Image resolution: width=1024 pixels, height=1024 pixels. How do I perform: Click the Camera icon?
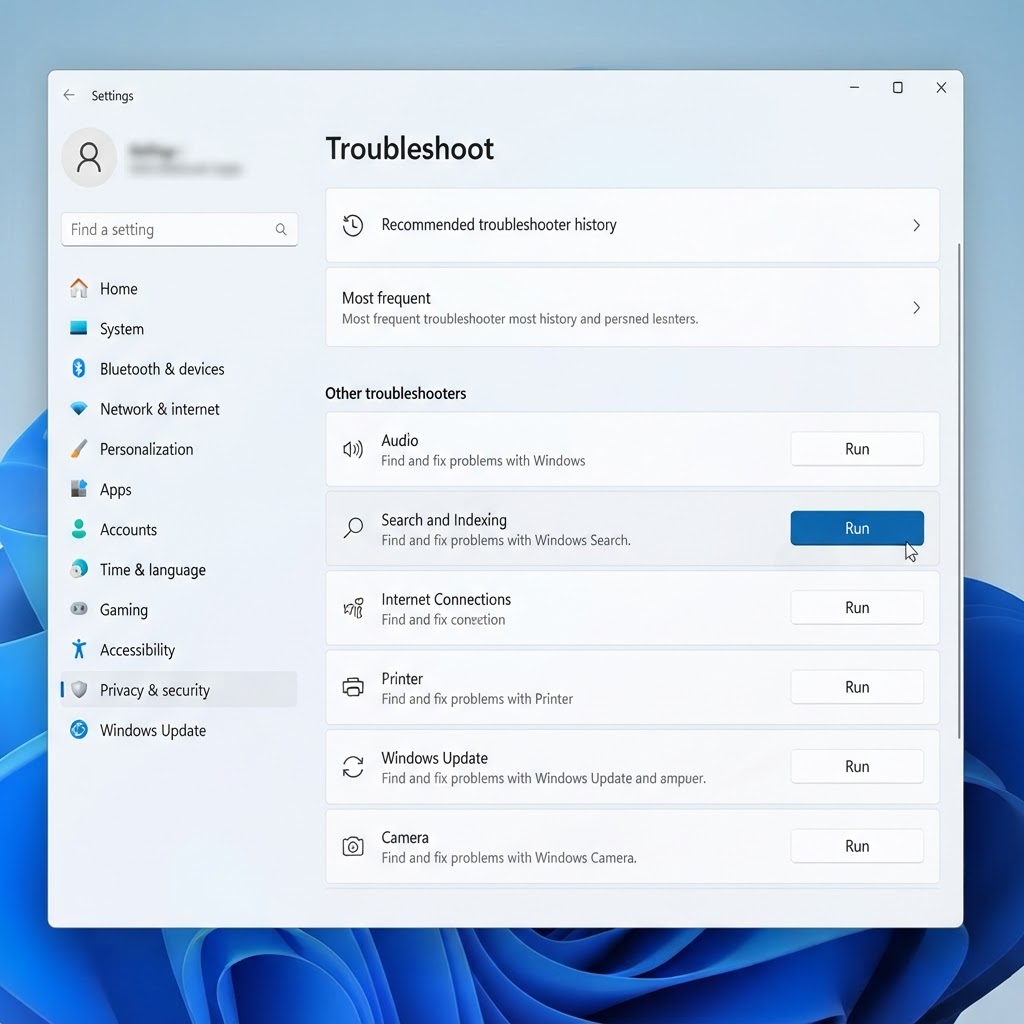click(x=353, y=846)
